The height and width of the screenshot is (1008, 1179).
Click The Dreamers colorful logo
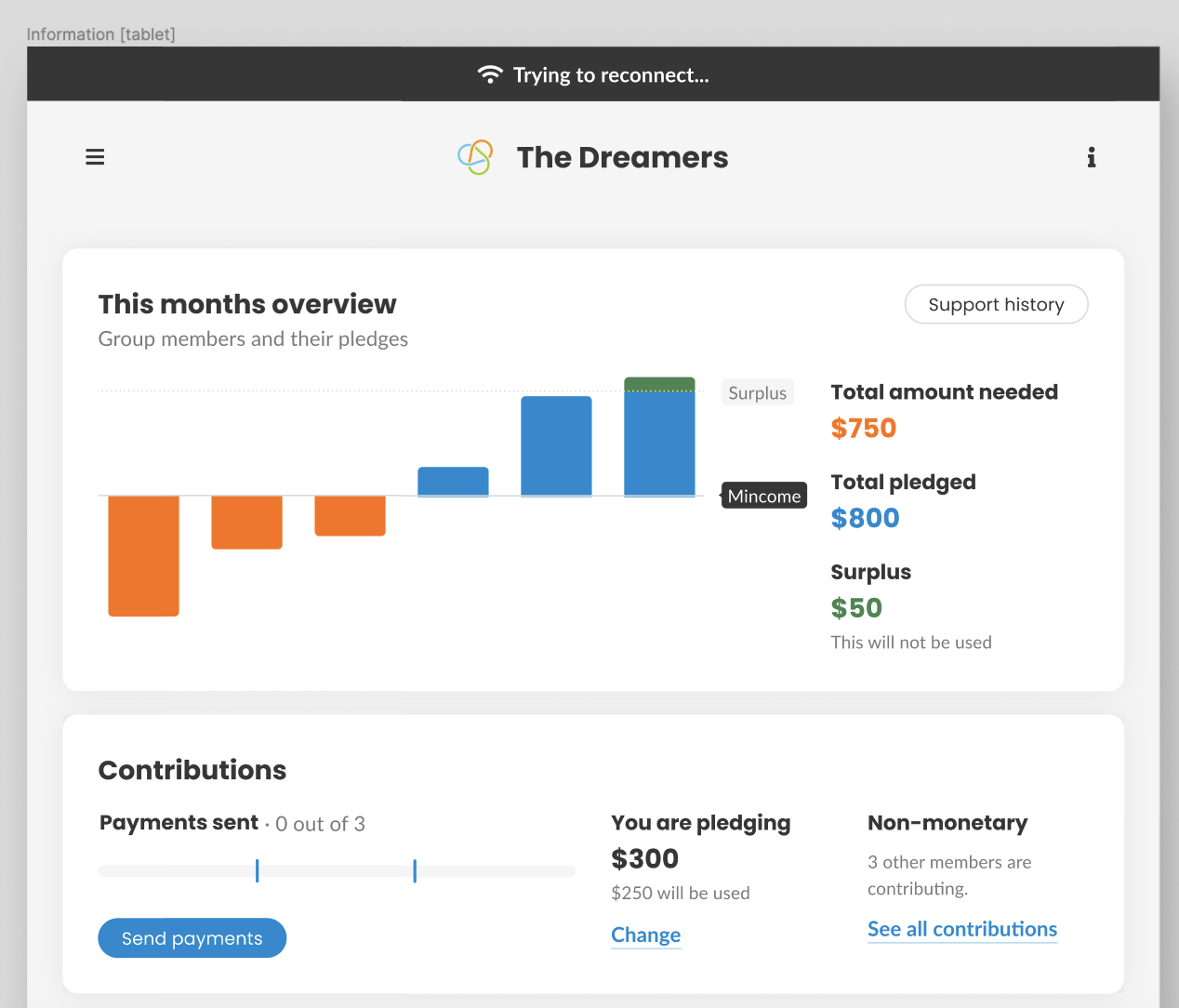pos(475,157)
